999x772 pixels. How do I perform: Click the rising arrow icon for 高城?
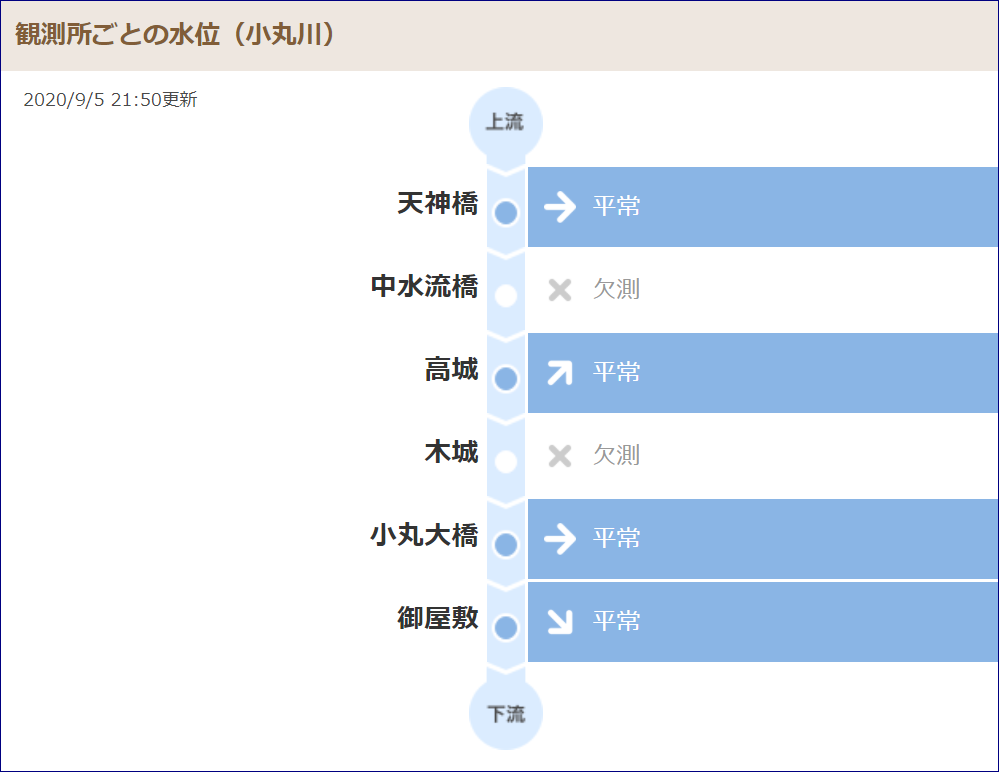pos(559,373)
